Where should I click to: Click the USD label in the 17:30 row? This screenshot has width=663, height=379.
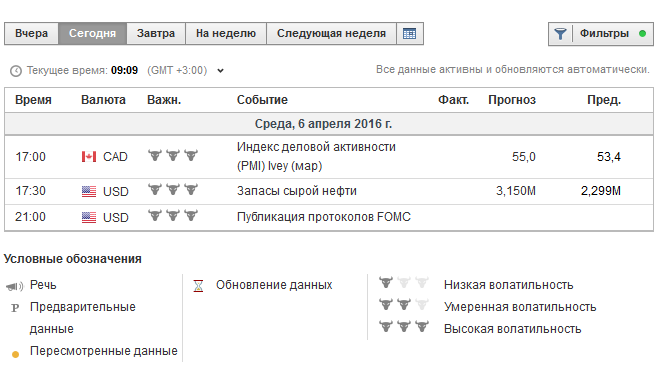[x=116, y=192]
